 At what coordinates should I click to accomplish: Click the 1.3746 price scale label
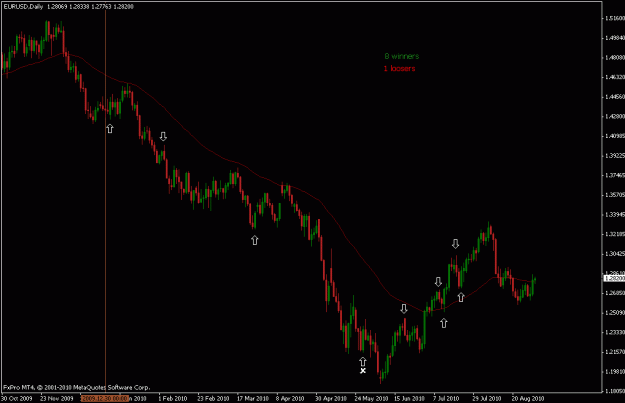click(x=615, y=175)
